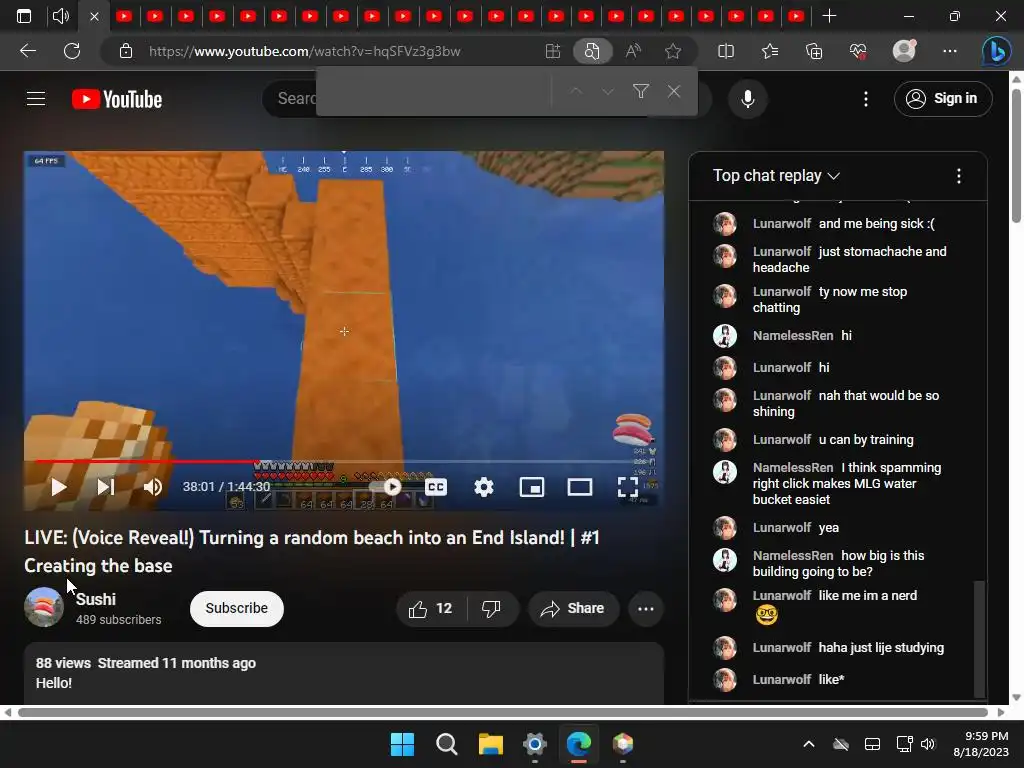The image size is (1024, 768).
Task: Expand the Top chat replay dropdown
Action: point(776,176)
